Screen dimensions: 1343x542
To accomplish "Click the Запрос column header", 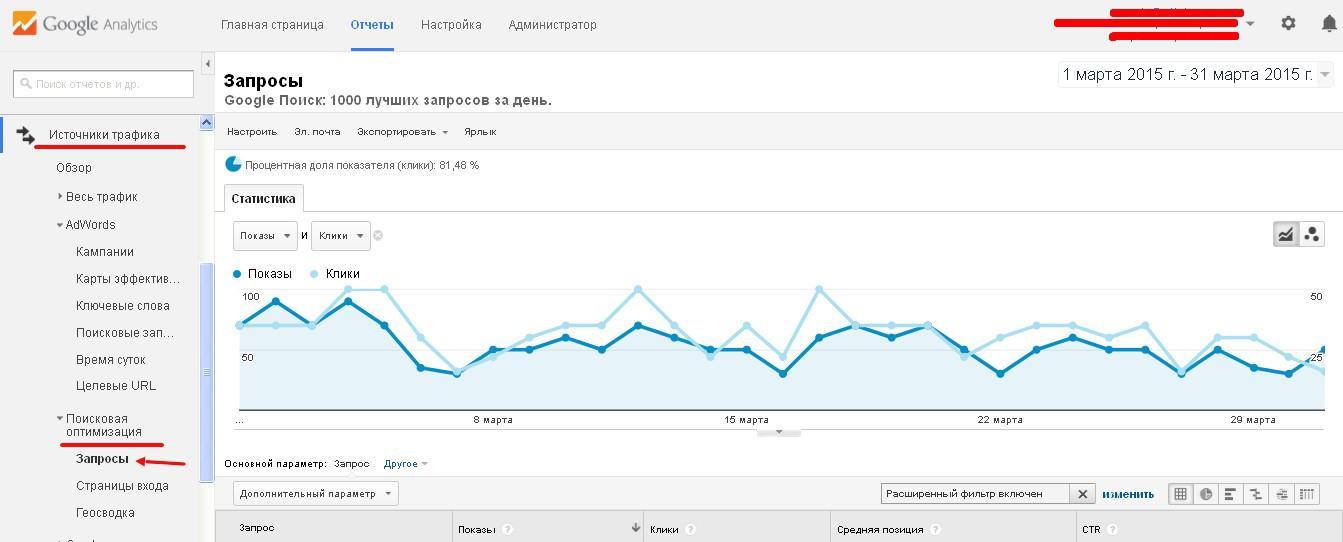I will (257, 528).
